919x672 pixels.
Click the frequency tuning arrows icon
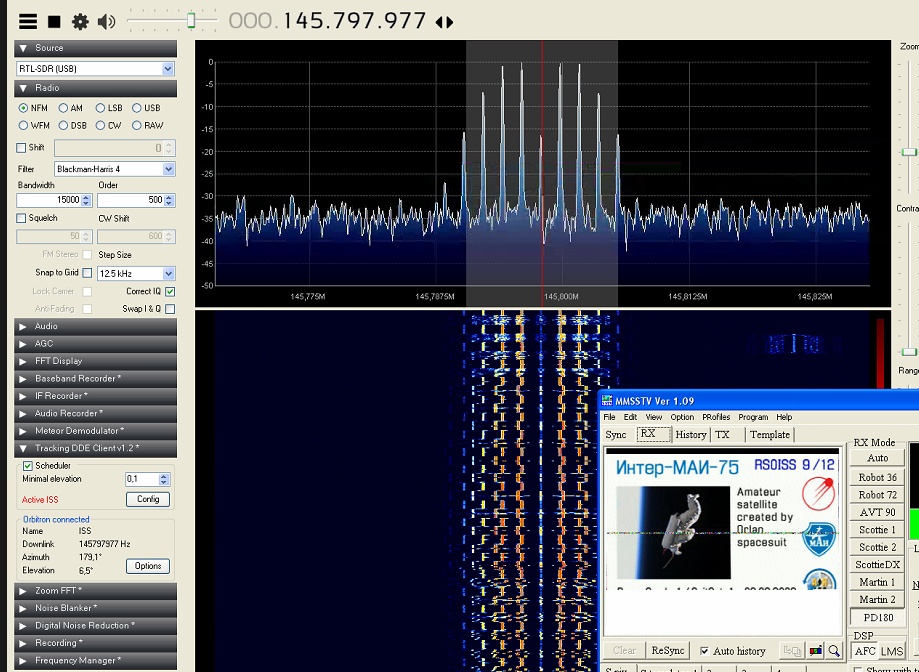(444, 22)
